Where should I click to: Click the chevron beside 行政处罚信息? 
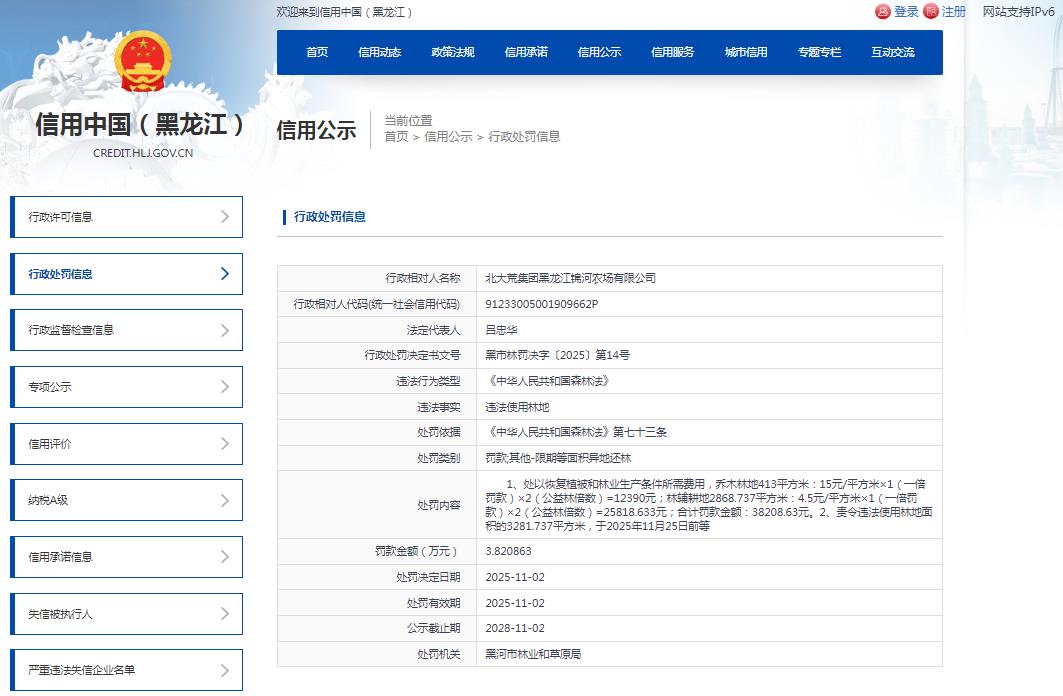pos(225,274)
